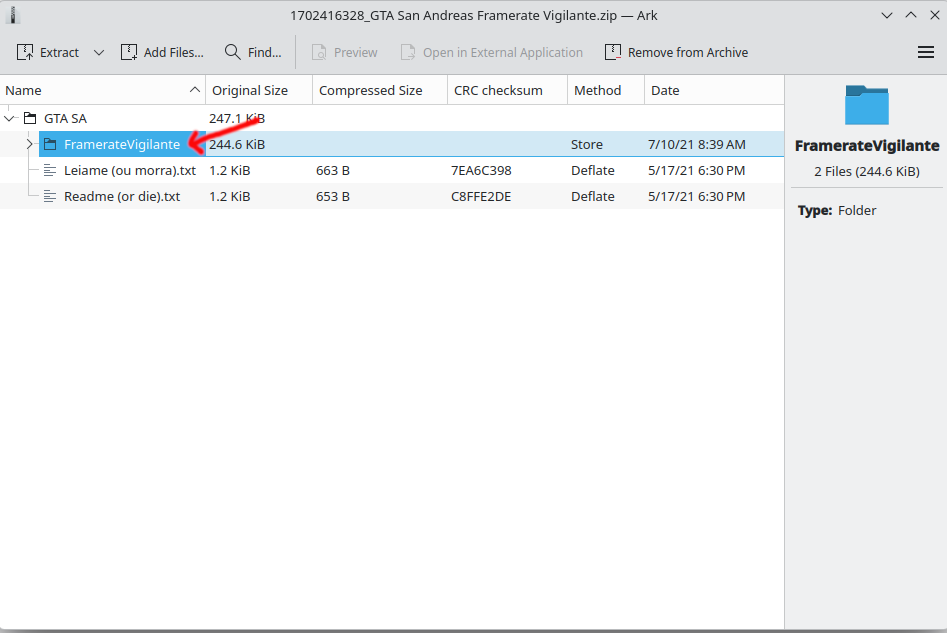Viewport: 947px width, 633px height.
Task: Click the 663 B compressed size
Action: pos(333,170)
